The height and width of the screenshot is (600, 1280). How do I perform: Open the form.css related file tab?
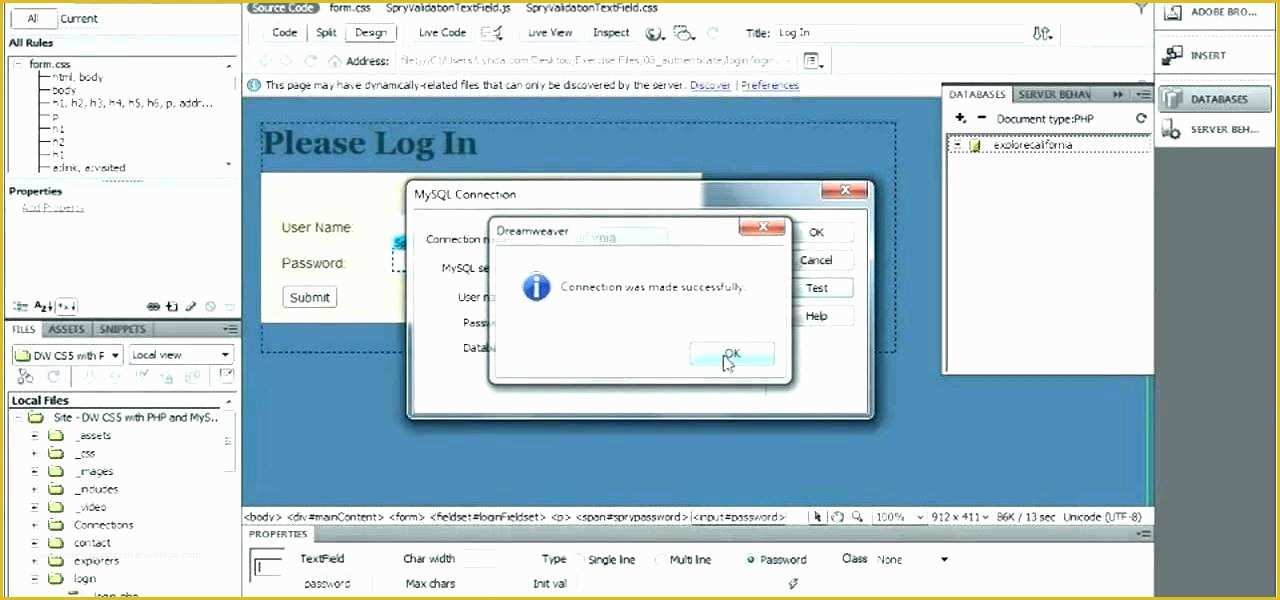pos(350,7)
